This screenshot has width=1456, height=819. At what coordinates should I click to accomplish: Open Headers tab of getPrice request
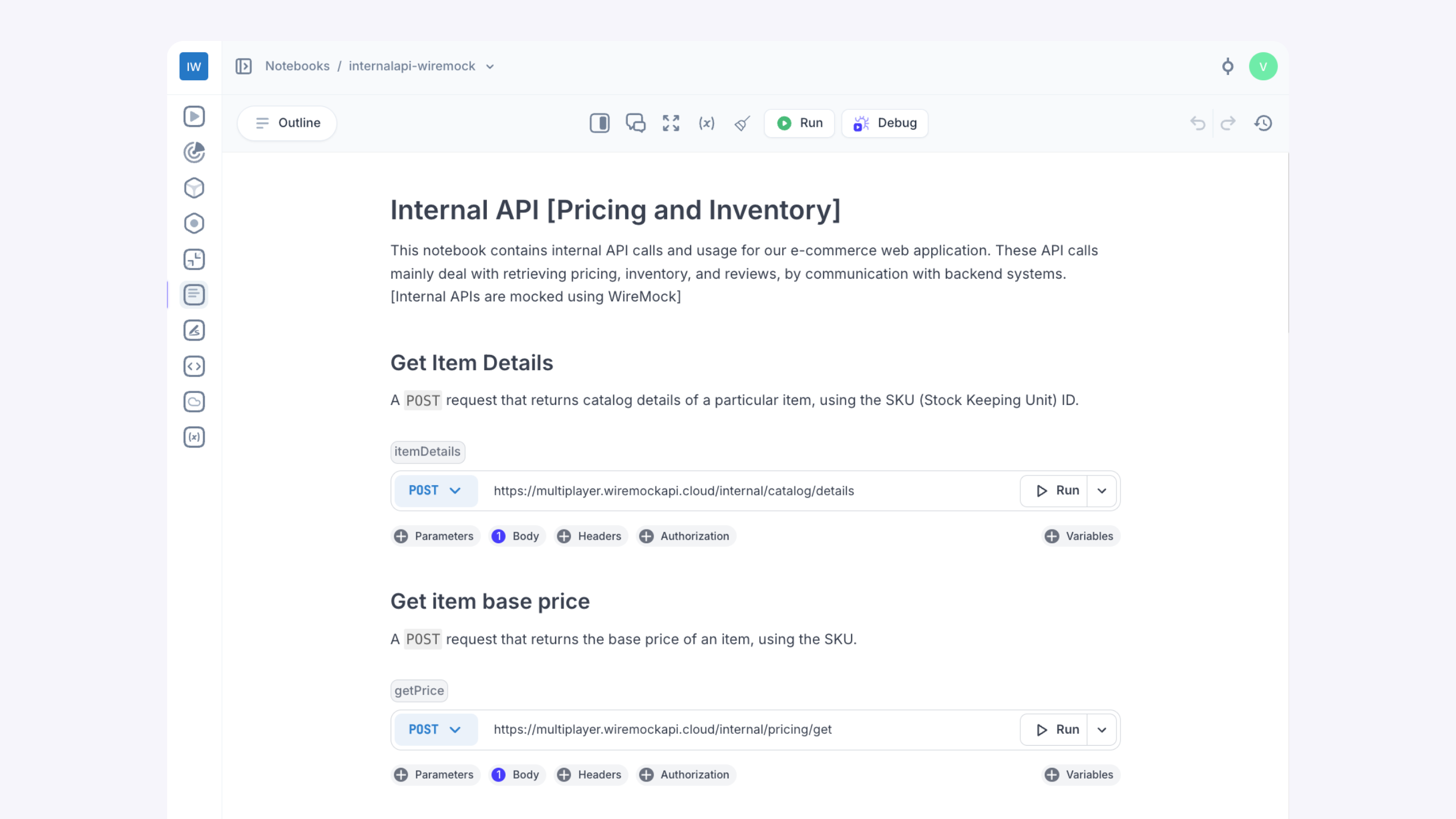click(590, 775)
